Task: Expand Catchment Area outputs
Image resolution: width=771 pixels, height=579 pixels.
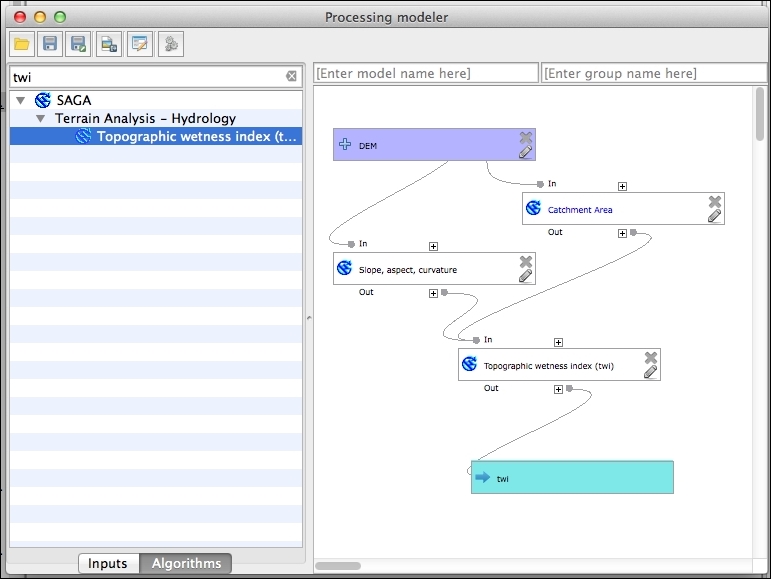Action: (623, 233)
